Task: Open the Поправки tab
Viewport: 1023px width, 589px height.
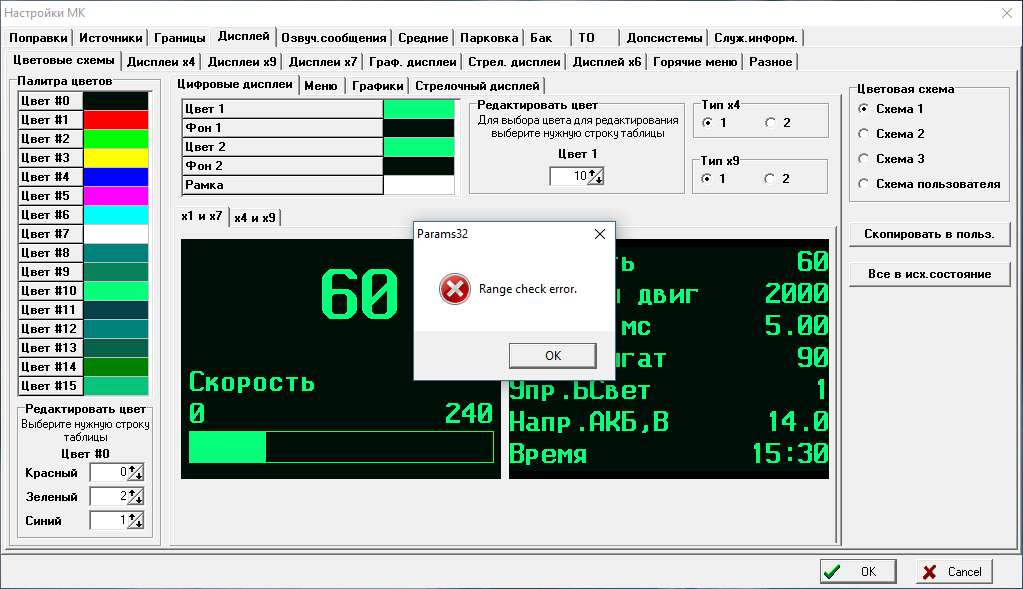Action: click(38, 38)
